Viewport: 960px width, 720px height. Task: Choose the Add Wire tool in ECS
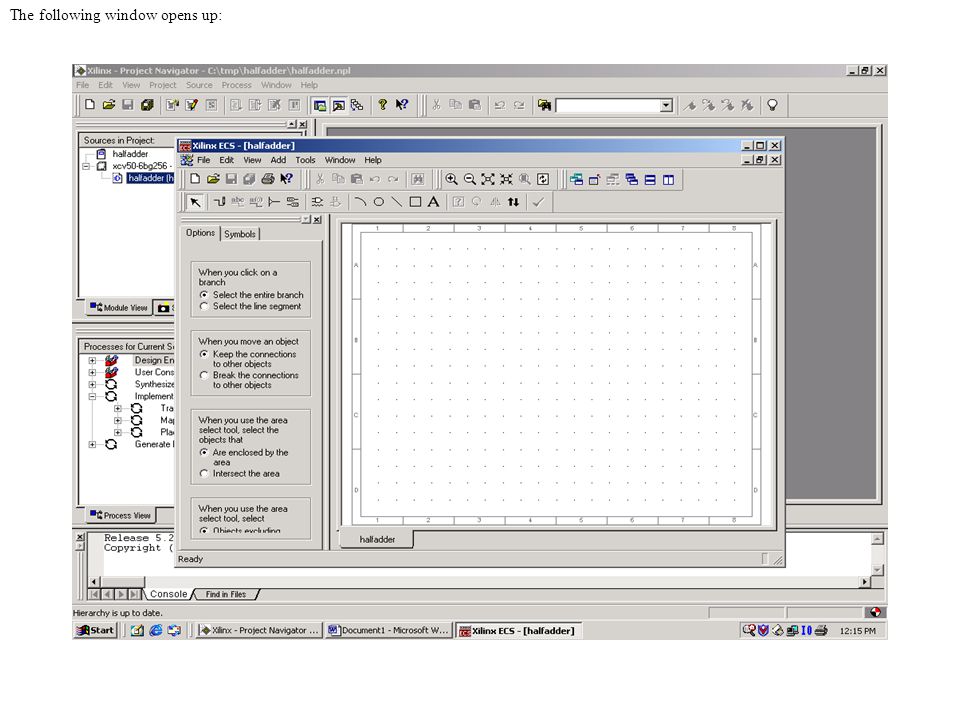point(219,202)
